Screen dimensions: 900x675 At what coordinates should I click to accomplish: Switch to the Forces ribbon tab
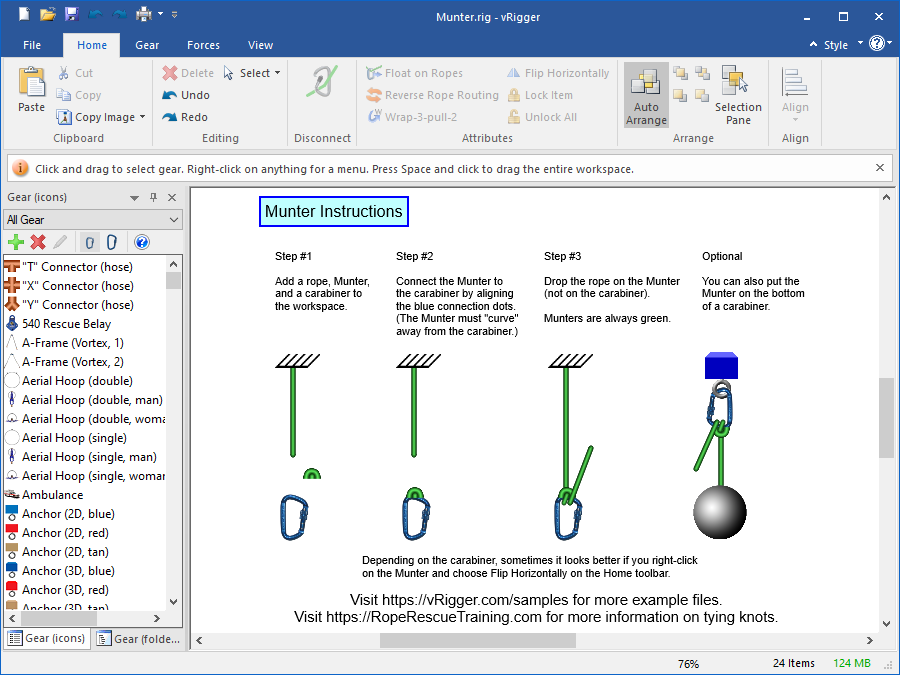coord(203,45)
